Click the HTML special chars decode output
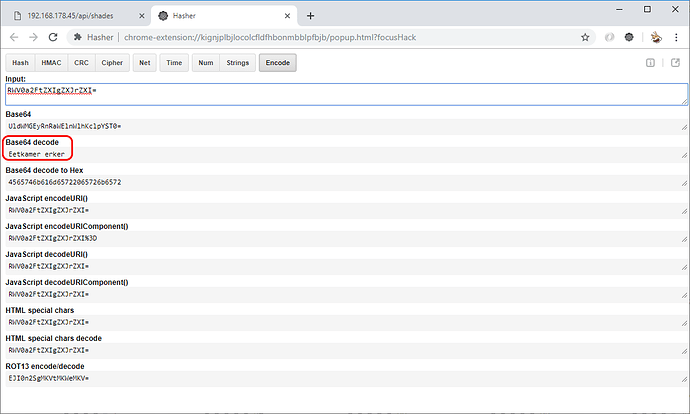Screen dimensions: 690x414 (348, 351)
